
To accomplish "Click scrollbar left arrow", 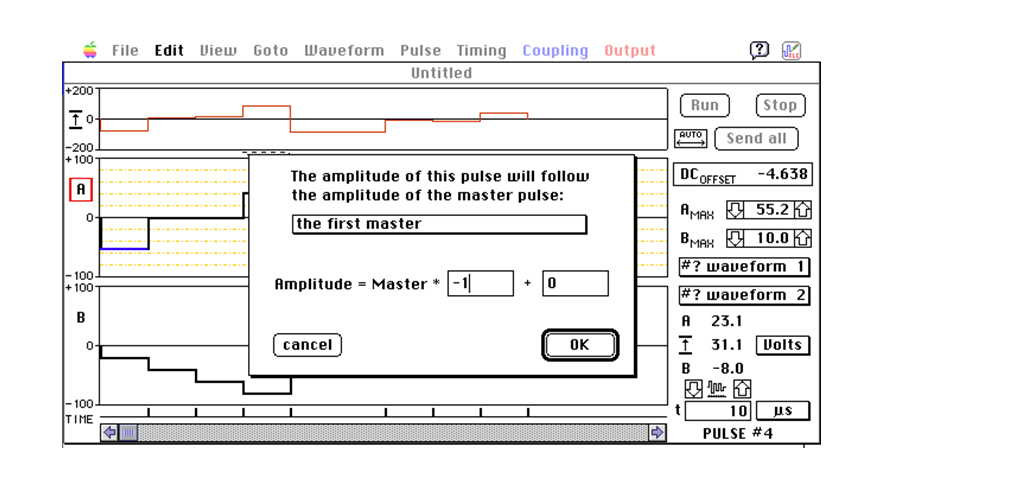I will [109, 432].
